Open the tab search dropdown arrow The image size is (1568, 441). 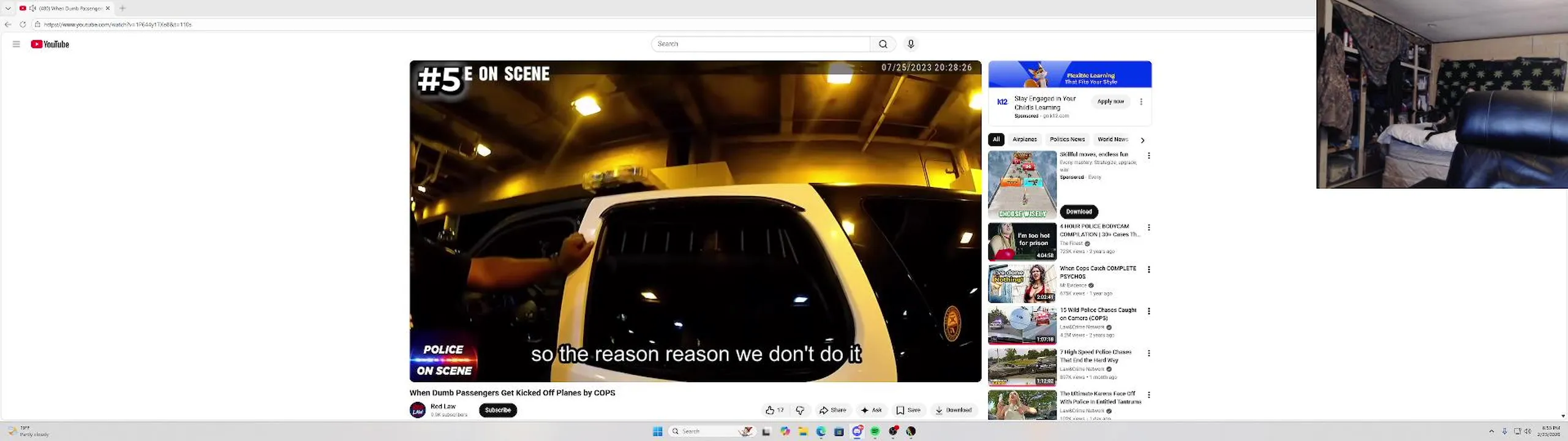[8, 8]
